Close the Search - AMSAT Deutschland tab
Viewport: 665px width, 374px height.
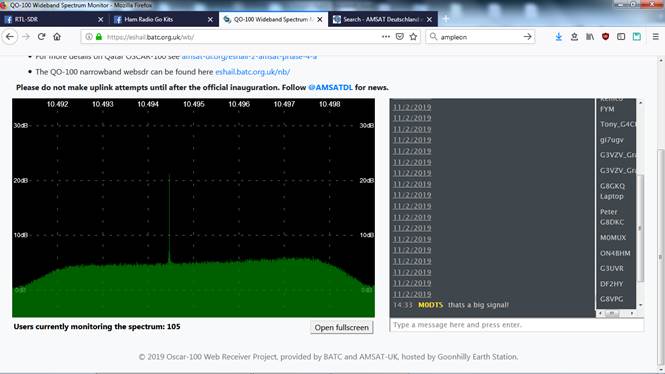[429, 20]
